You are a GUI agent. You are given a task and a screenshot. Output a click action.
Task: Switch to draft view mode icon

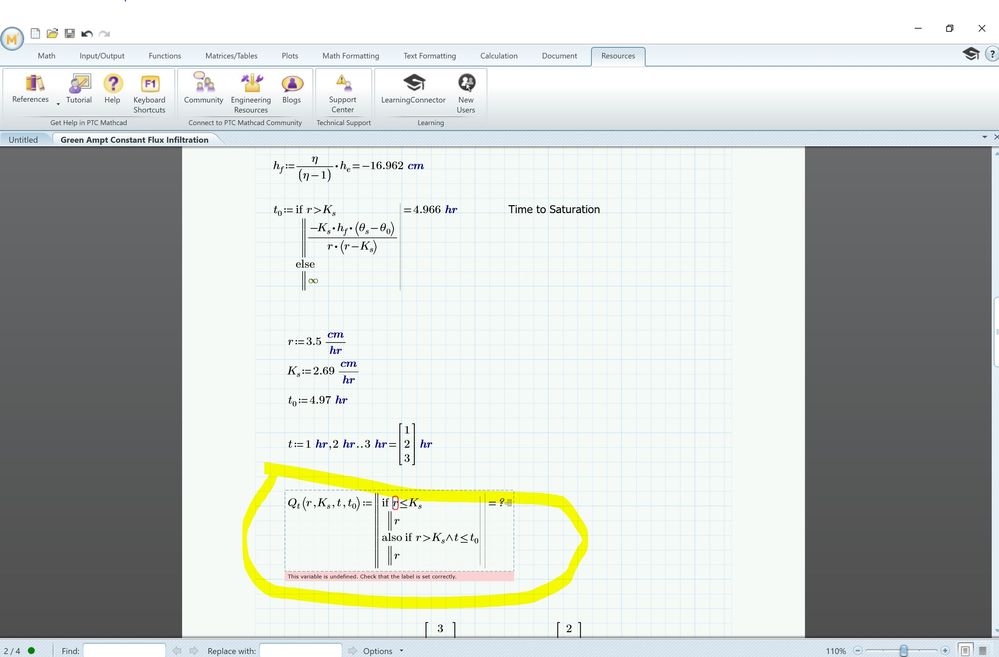click(983, 651)
